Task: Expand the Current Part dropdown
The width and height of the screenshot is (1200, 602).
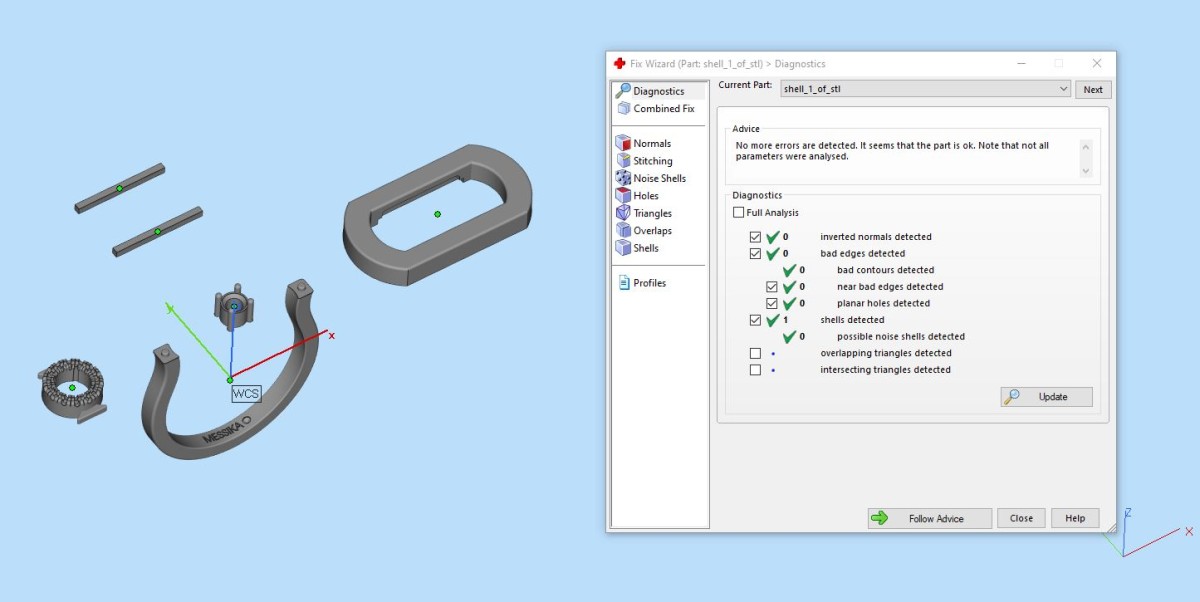Action: coord(1062,89)
